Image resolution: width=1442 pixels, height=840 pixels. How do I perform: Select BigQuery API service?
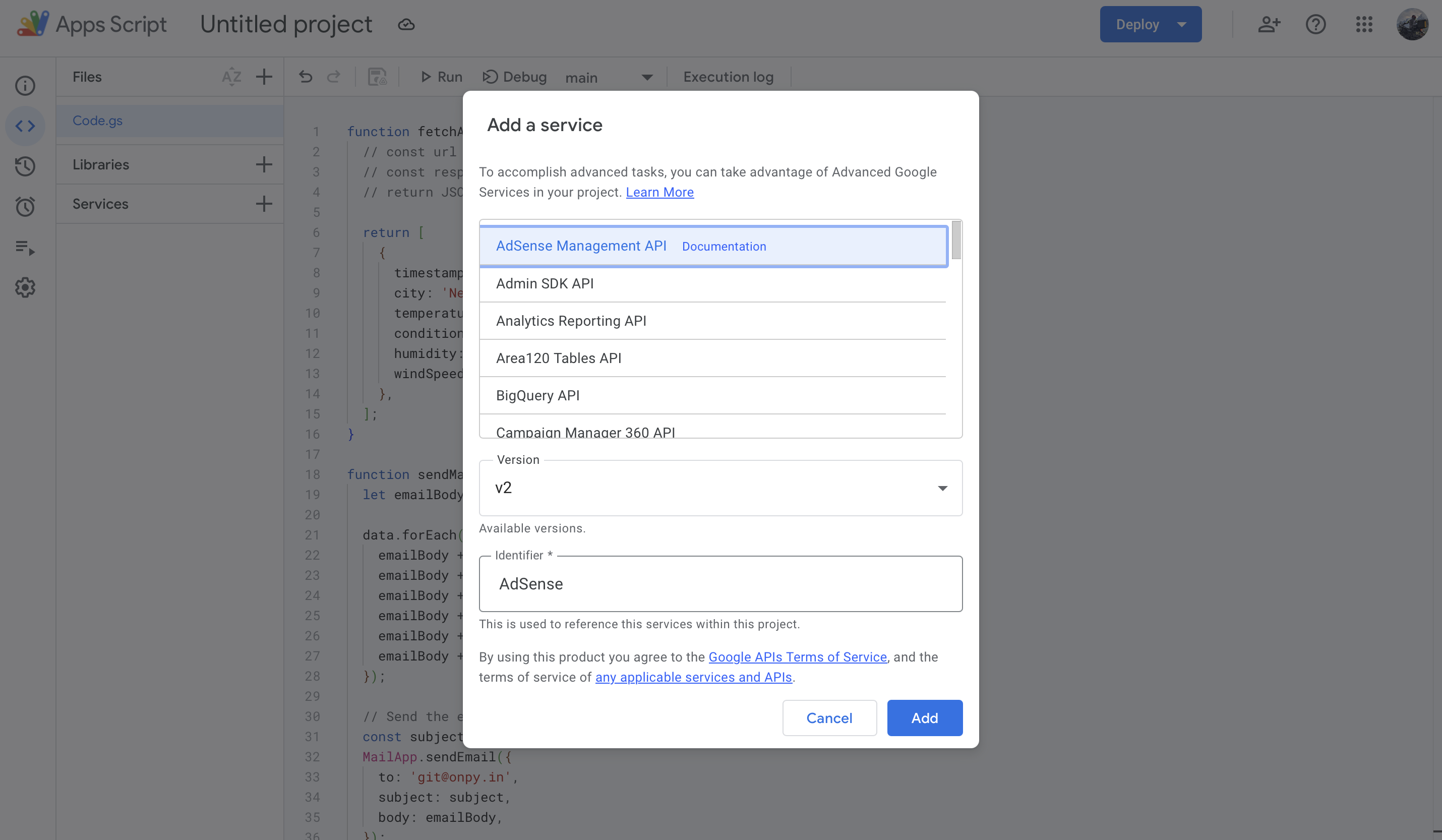tap(713, 395)
